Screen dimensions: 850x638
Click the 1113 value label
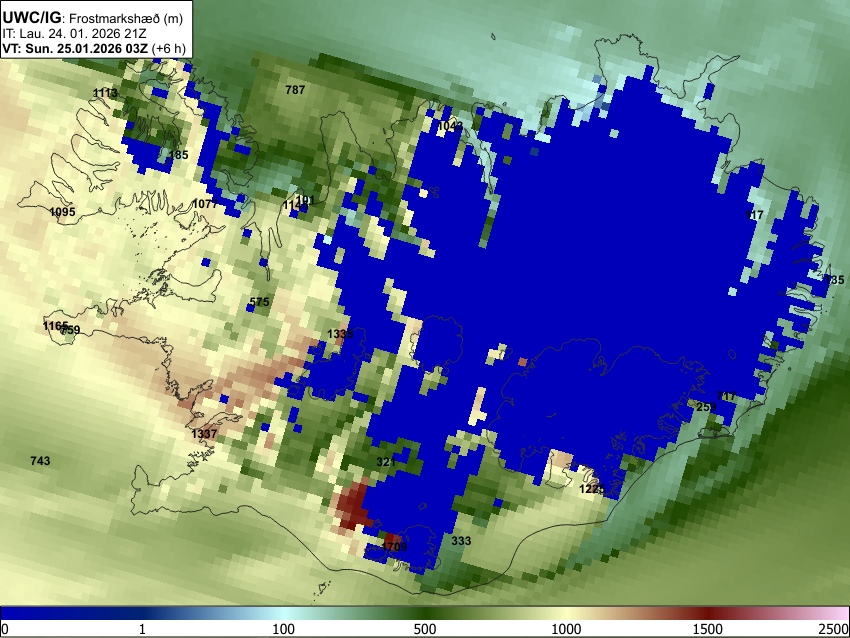click(x=105, y=93)
